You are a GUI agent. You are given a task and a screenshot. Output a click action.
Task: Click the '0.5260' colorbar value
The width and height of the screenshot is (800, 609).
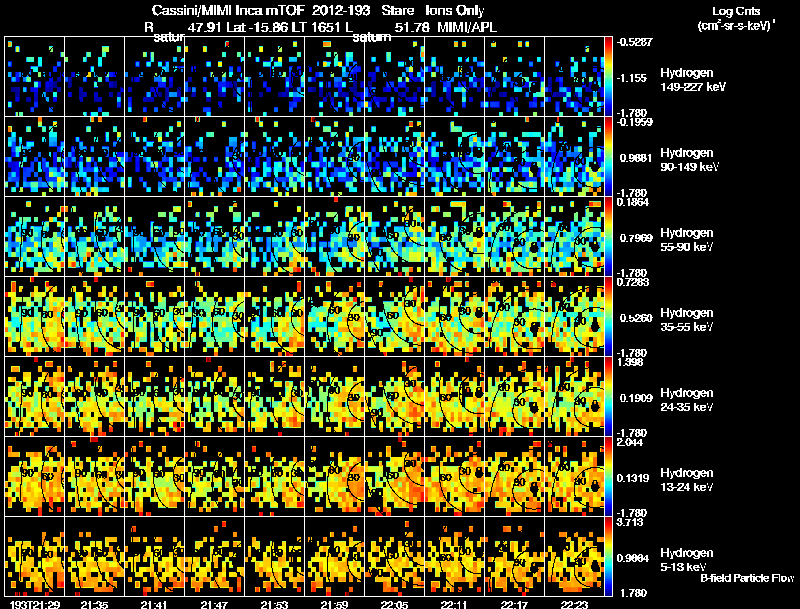636,318
